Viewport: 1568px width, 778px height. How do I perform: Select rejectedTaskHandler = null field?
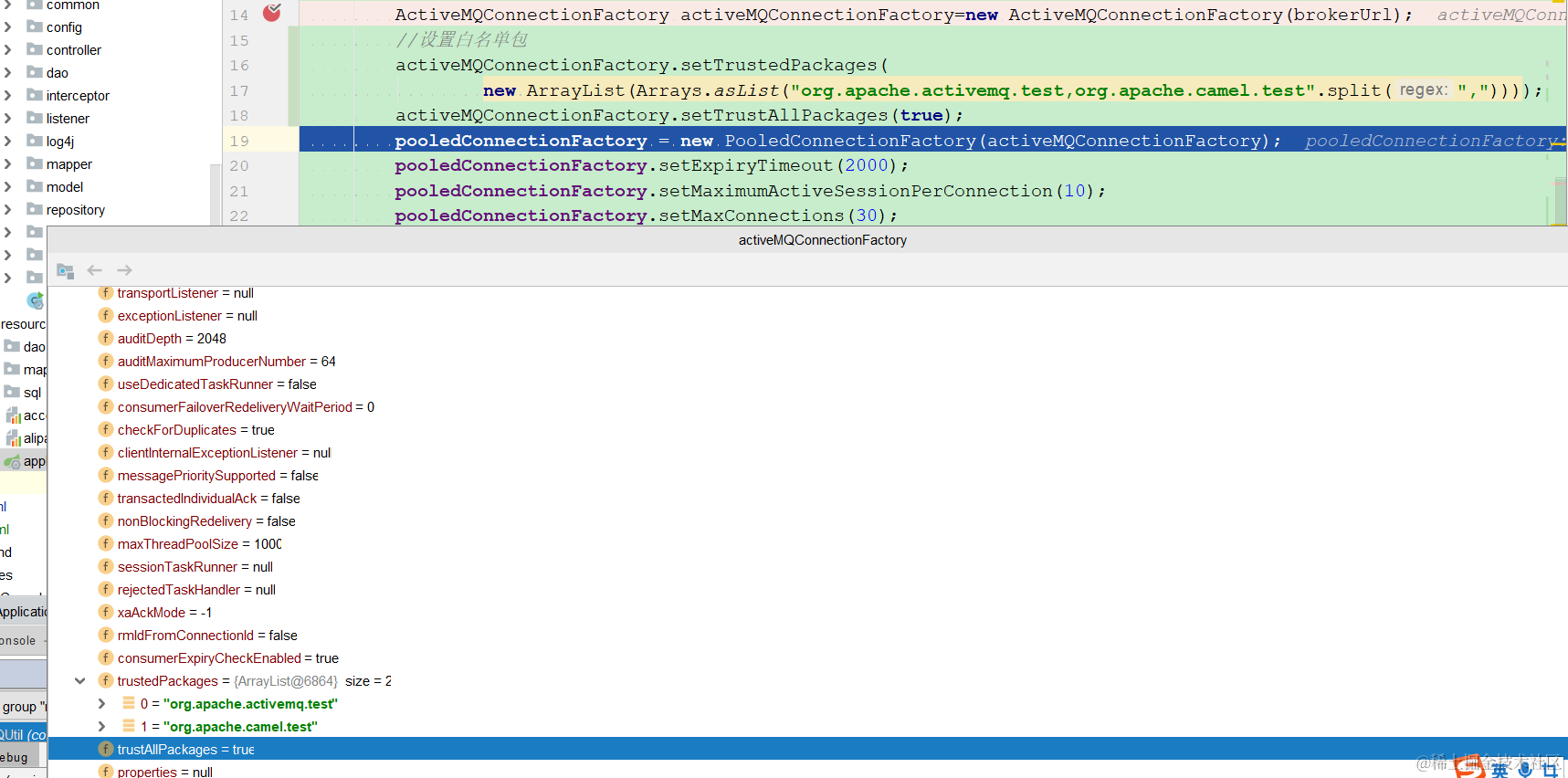(x=196, y=590)
